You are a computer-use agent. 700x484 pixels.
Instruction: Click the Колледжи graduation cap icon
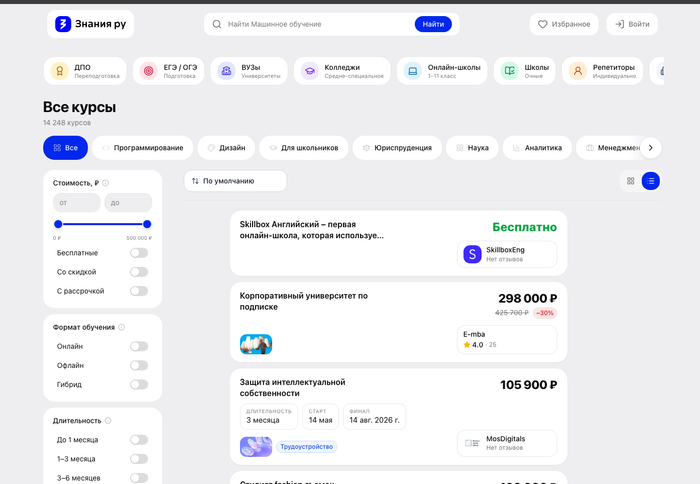[x=309, y=71]
